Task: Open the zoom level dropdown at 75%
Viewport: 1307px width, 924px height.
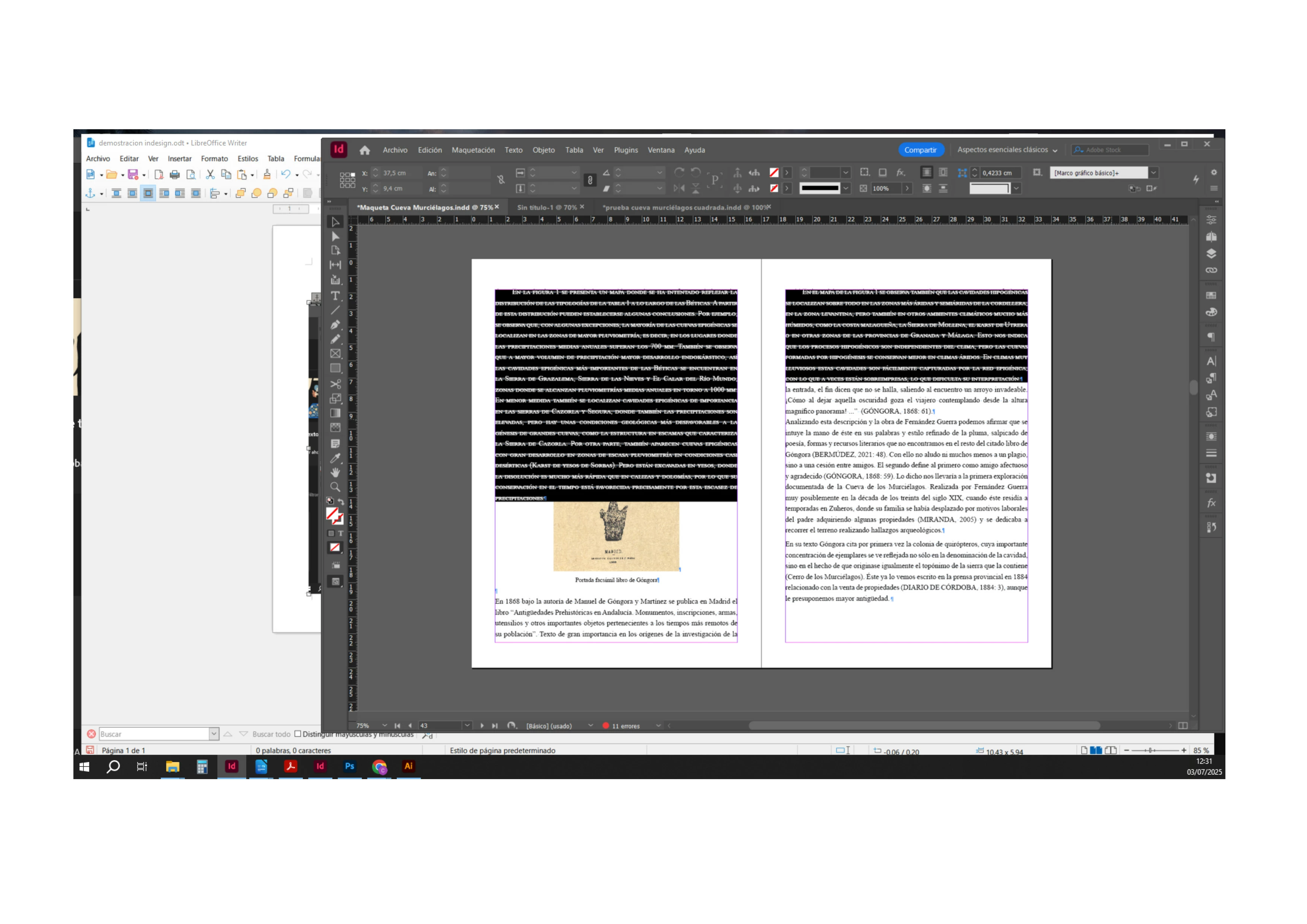Action: [384, 725]
